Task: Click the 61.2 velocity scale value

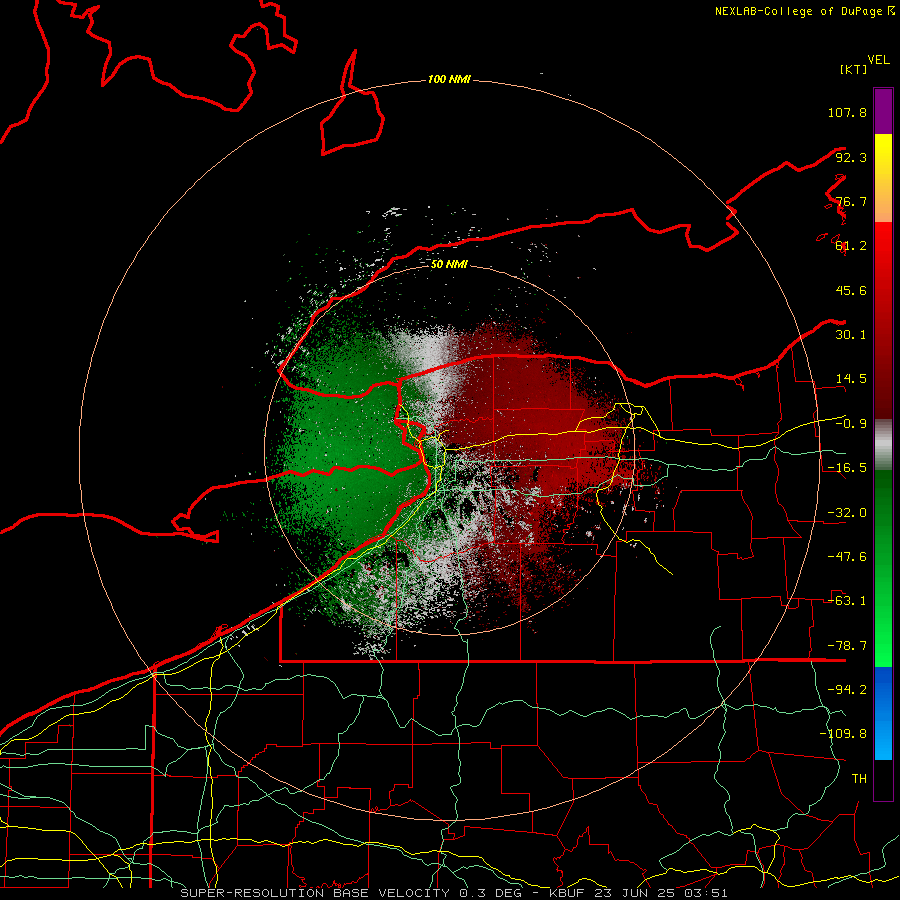Action: click(x=851, y=246)
